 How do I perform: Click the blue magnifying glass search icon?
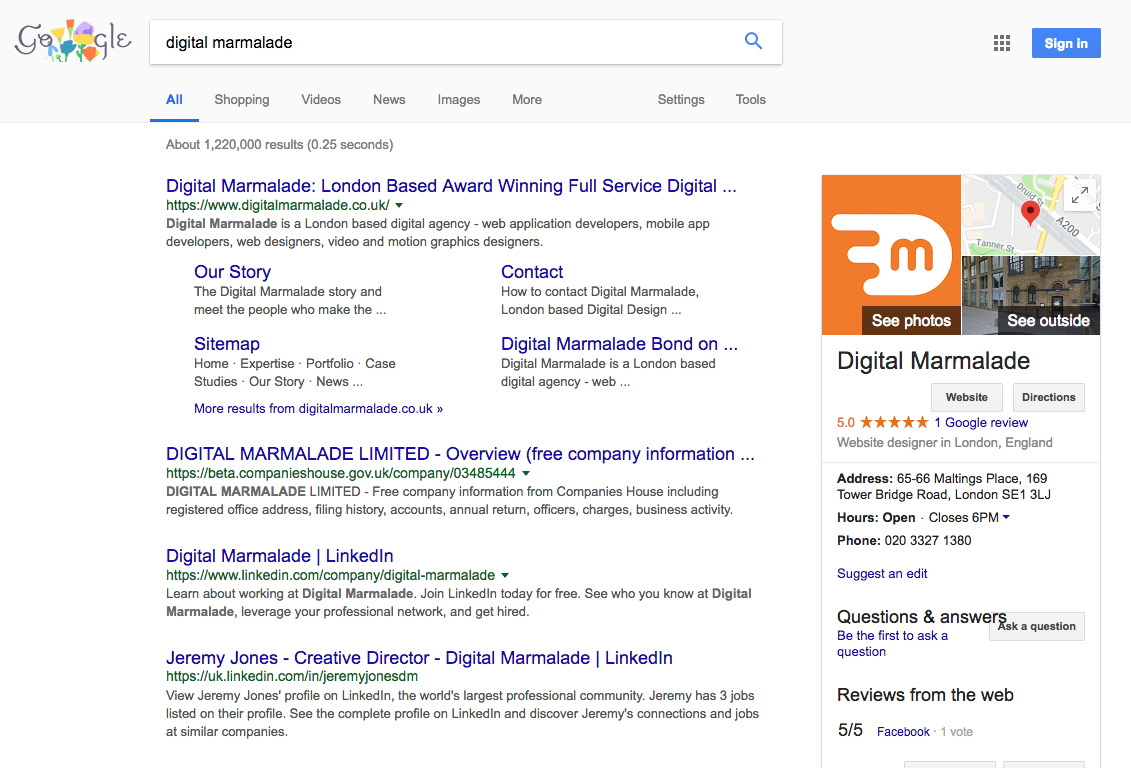point(753,42)
